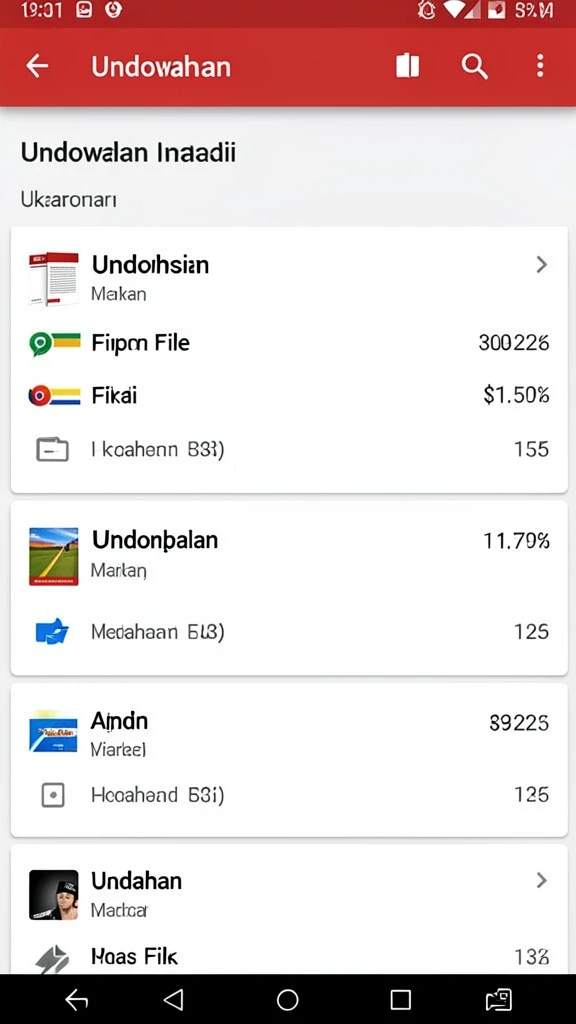Open the Undahan portrait thumbnail
This screenshot has height=1024, width=576.
pyautogui.click(x=54, y=895)
